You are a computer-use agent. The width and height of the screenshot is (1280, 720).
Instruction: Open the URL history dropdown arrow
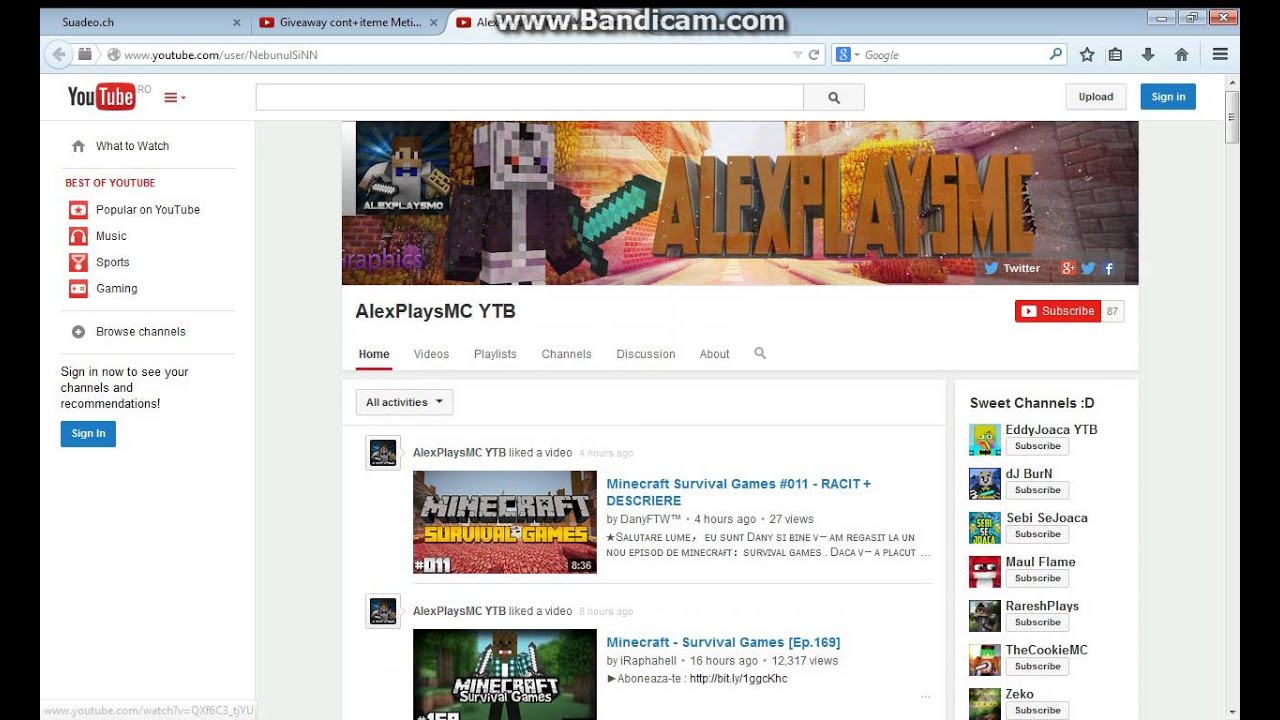click(x=797, y=55)
